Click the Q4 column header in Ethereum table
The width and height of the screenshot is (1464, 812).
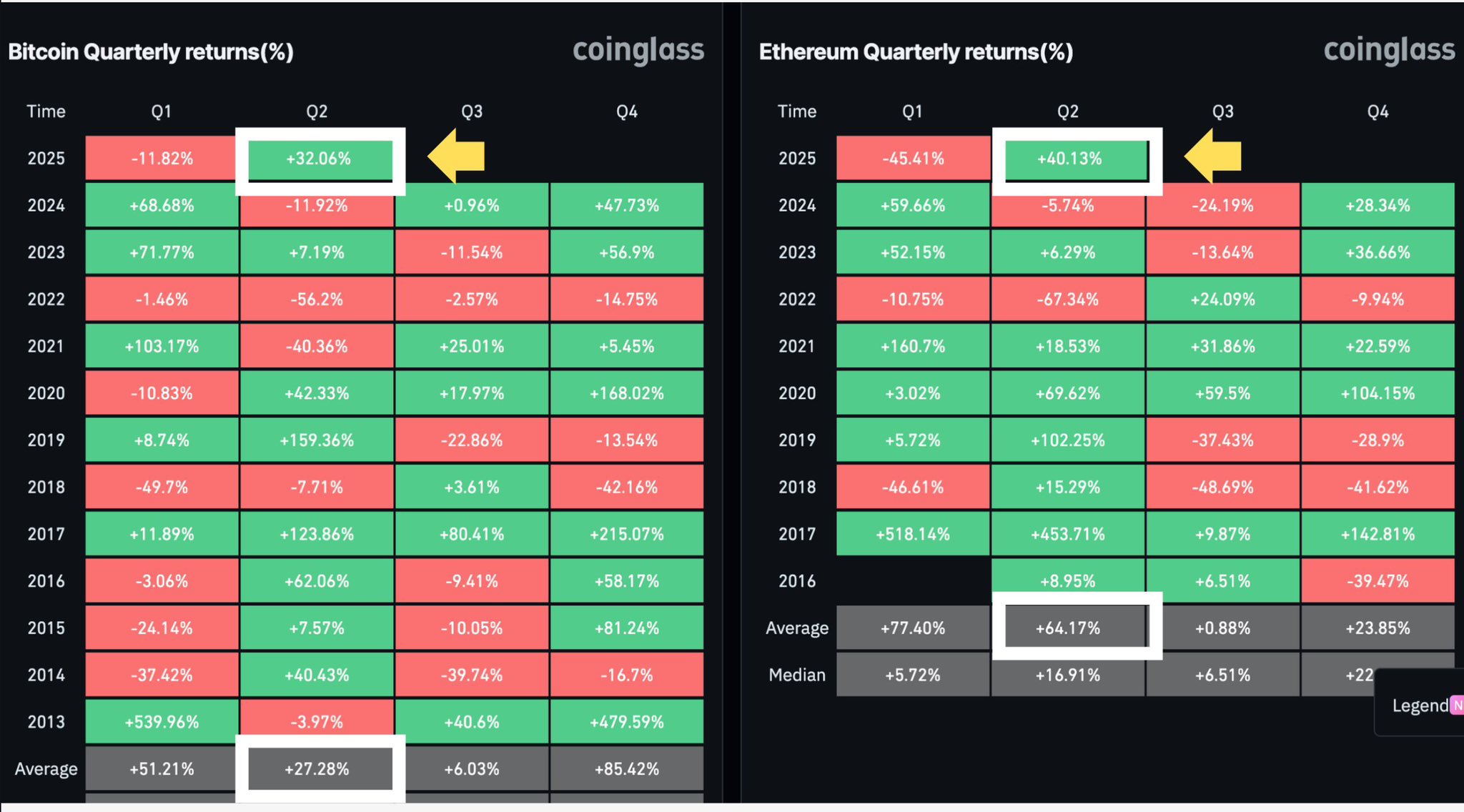coord(1378,112)
